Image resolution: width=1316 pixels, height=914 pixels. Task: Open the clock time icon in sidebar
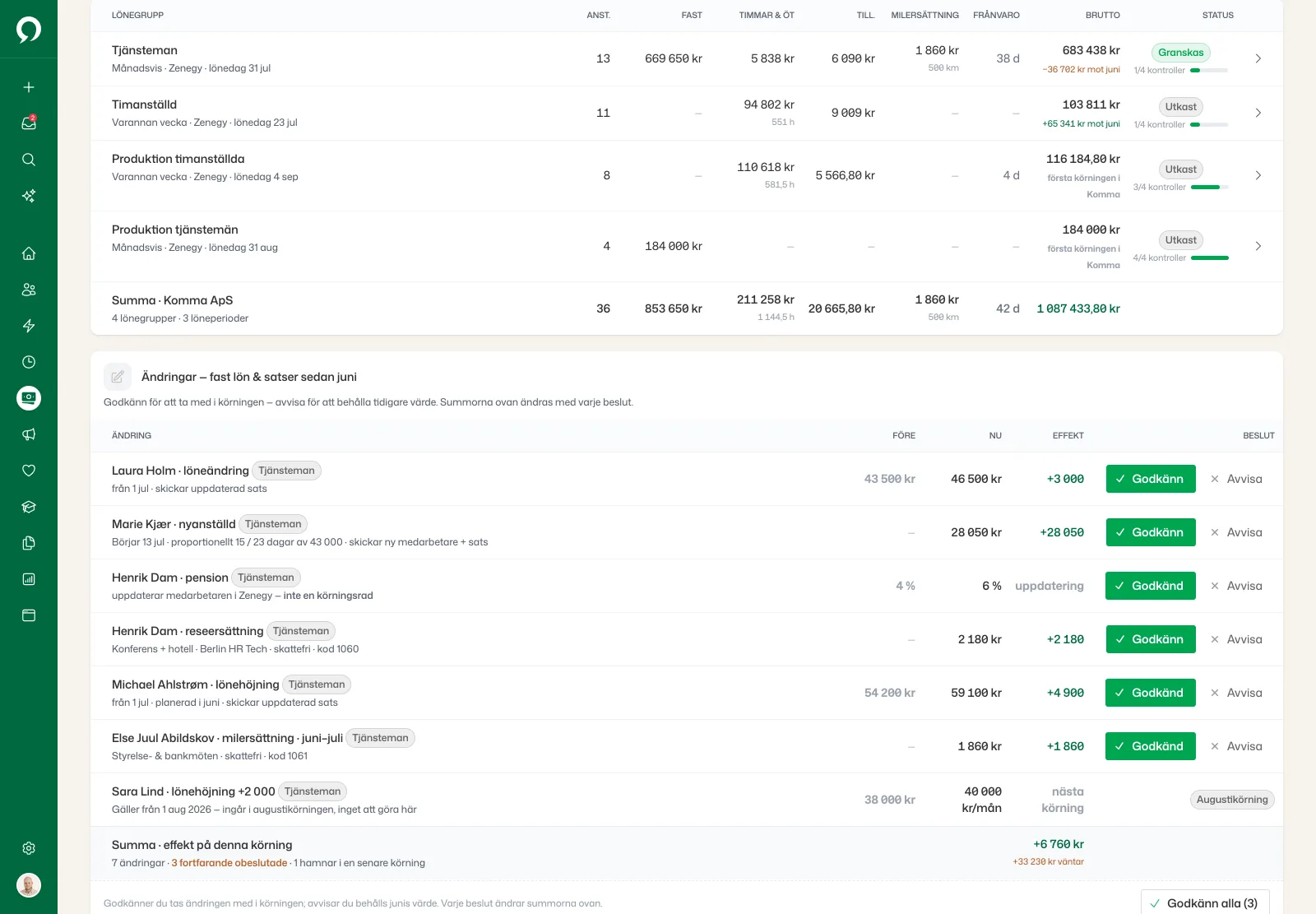(29, 362)
